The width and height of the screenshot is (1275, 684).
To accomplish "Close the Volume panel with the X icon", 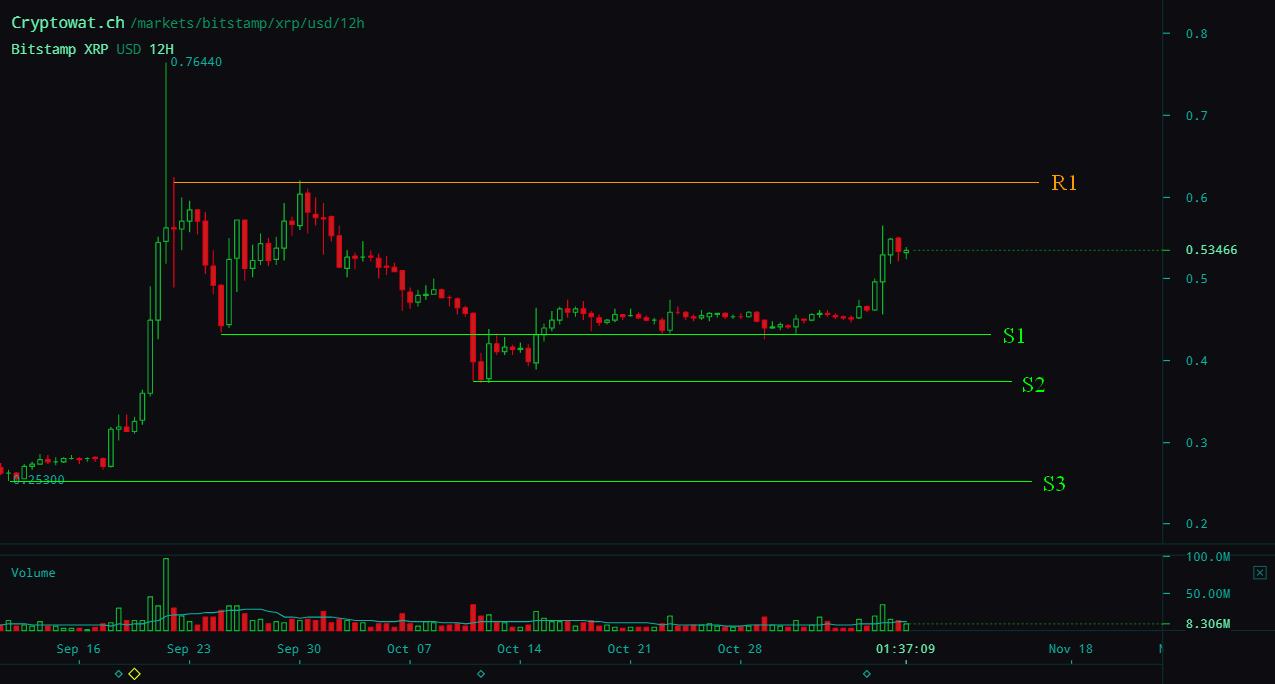I will (x=1259, y=573).
